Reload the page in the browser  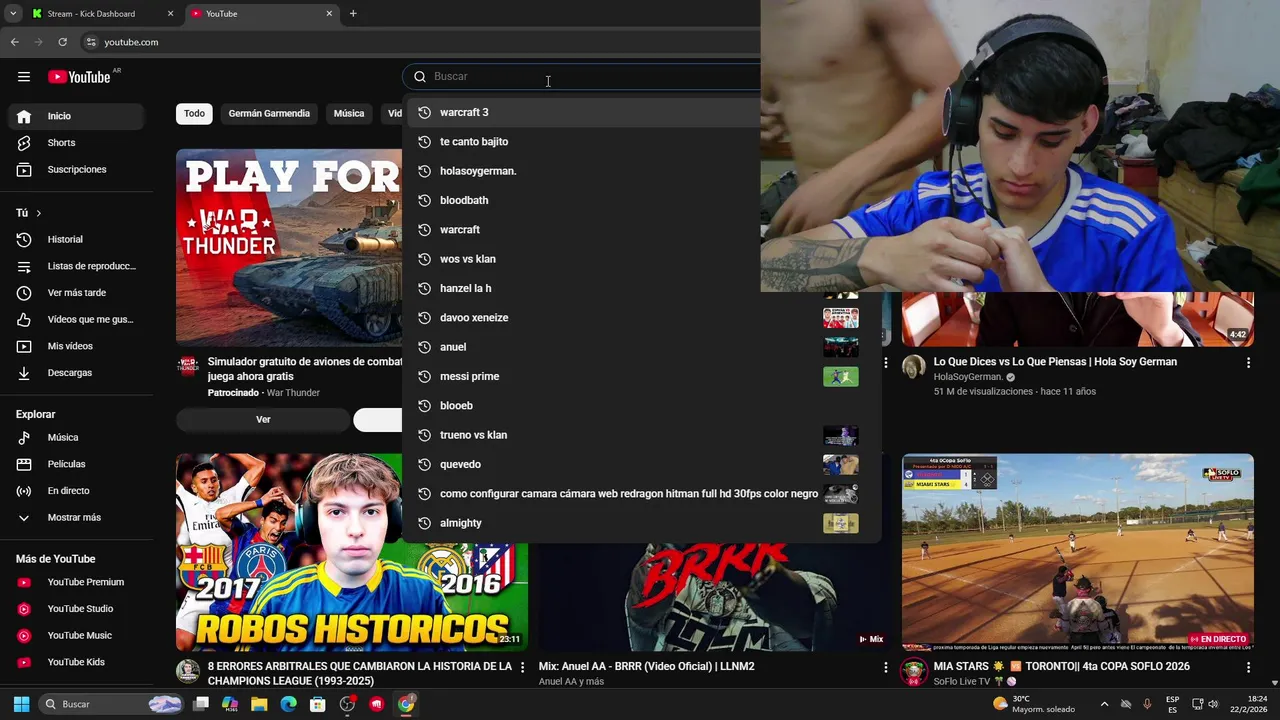tap(62, 42)
